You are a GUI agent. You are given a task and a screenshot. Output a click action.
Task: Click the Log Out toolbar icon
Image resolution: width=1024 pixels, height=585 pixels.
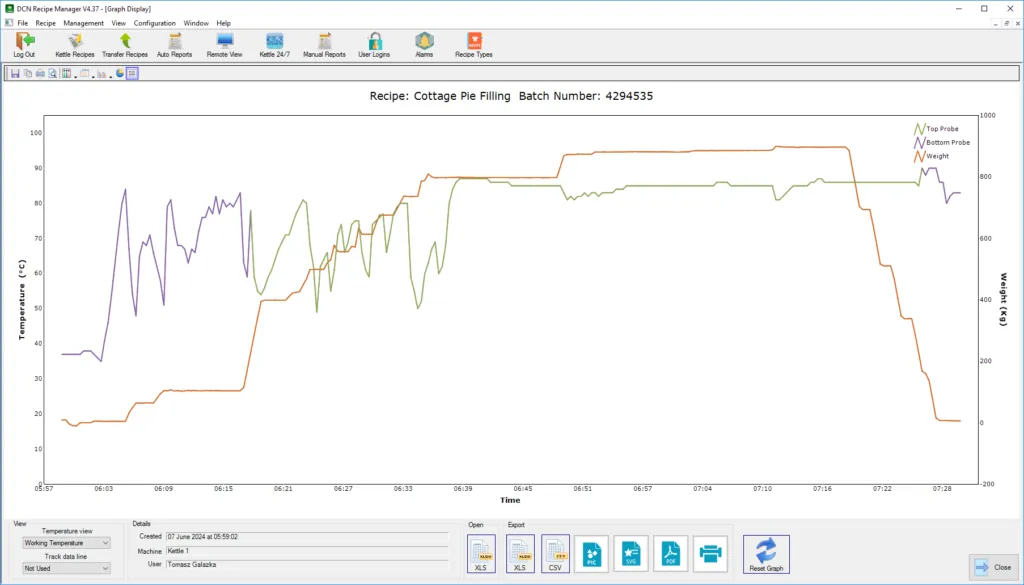point(24,45)
